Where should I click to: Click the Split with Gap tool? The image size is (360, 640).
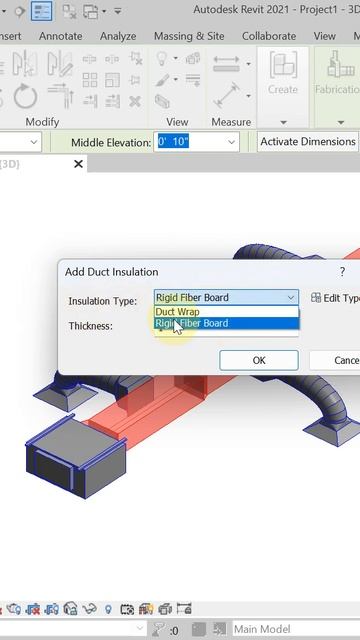click(x=112, y=60)
